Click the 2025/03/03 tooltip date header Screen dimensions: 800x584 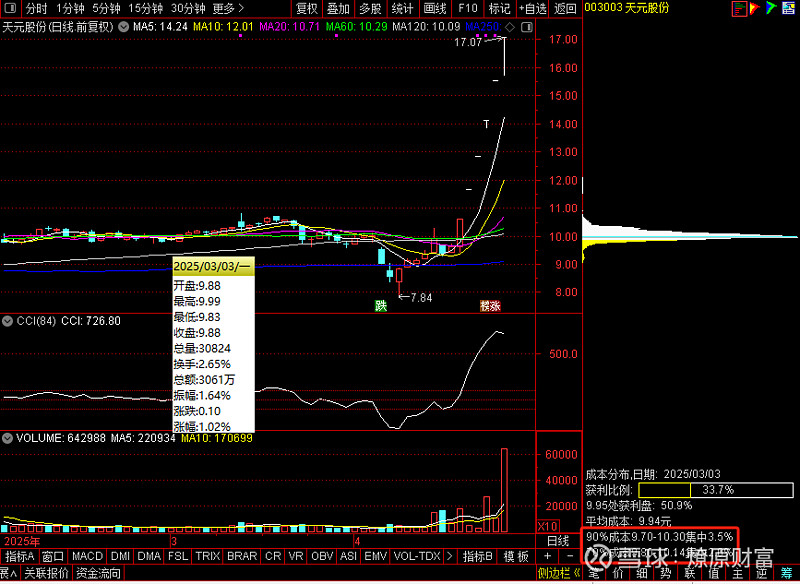[x=213, y=267]
